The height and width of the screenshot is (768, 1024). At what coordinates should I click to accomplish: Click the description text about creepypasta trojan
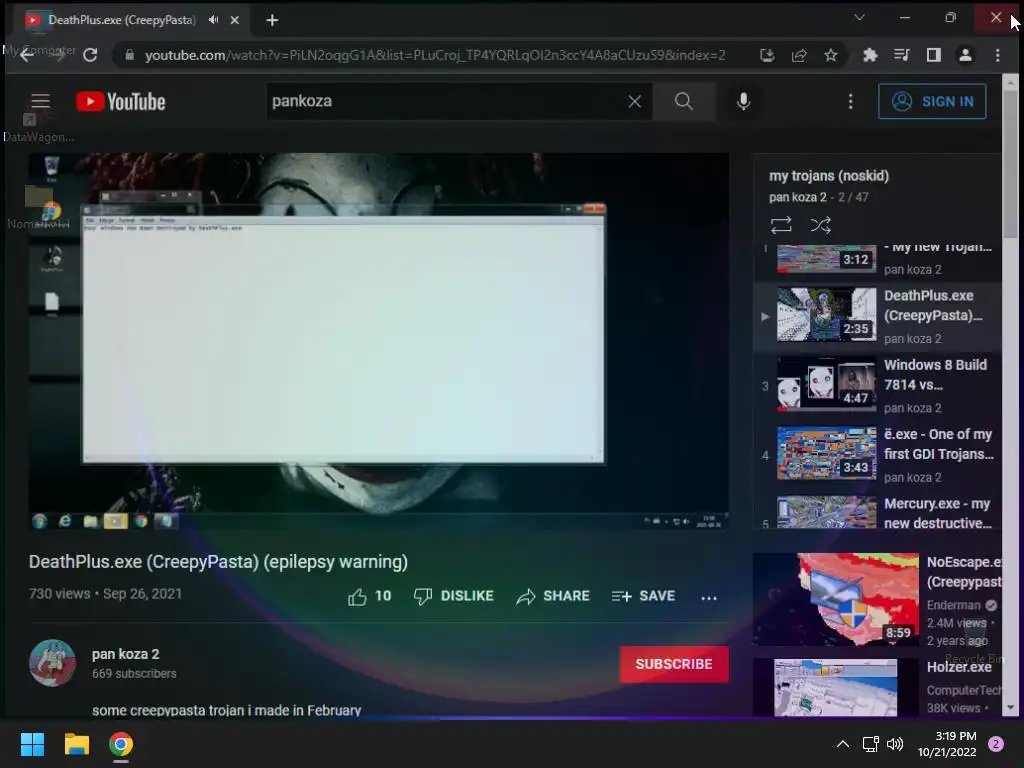226,710
